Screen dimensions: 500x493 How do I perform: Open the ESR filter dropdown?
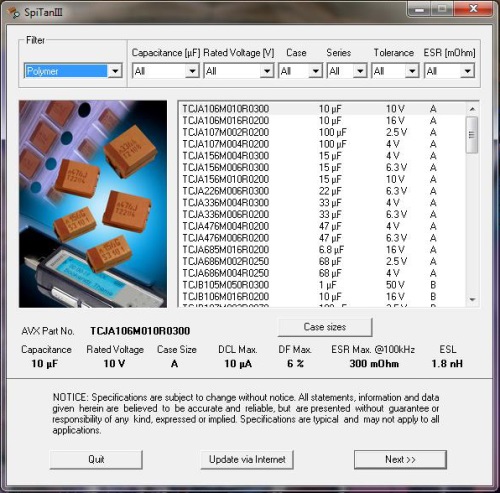449,71
